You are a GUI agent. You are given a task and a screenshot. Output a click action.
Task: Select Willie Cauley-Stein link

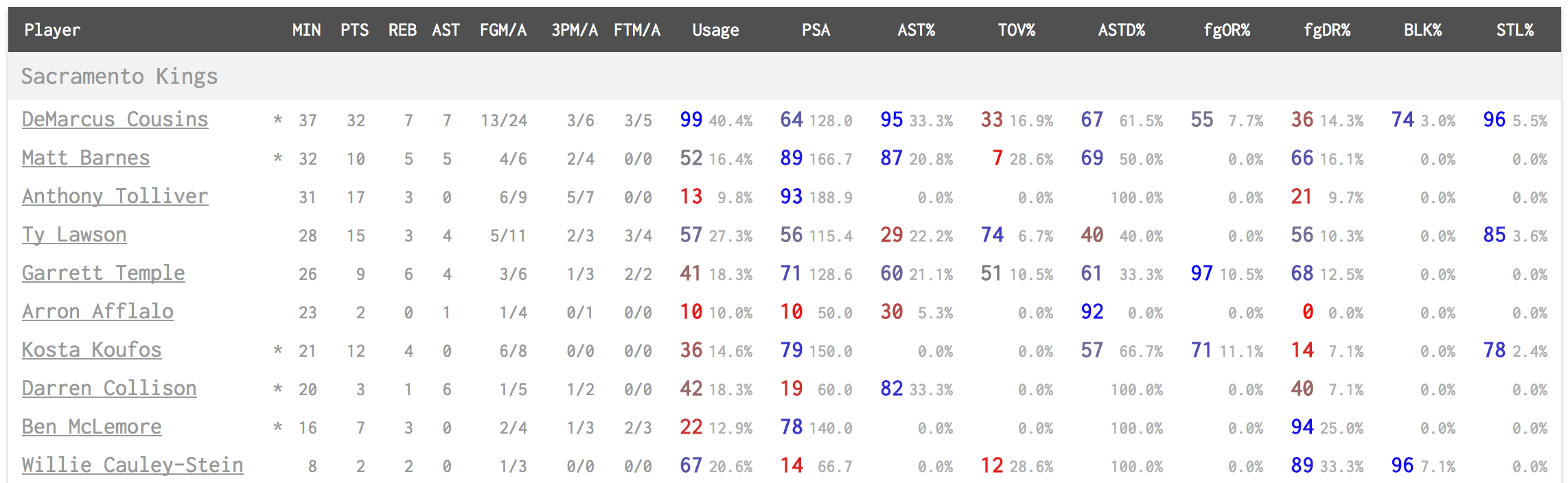point(132,465)
